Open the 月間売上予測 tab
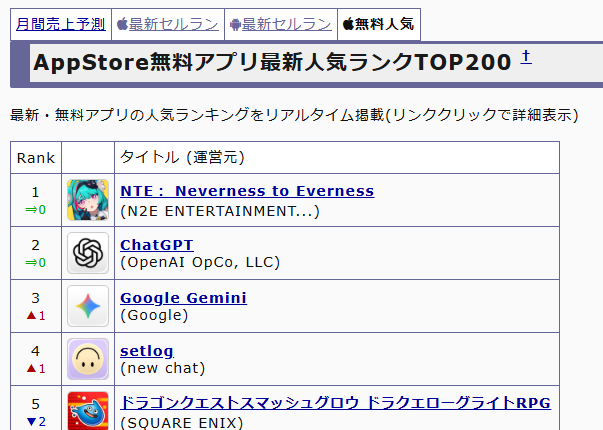This screenshot has height=430, width=603. coord(60,24)
